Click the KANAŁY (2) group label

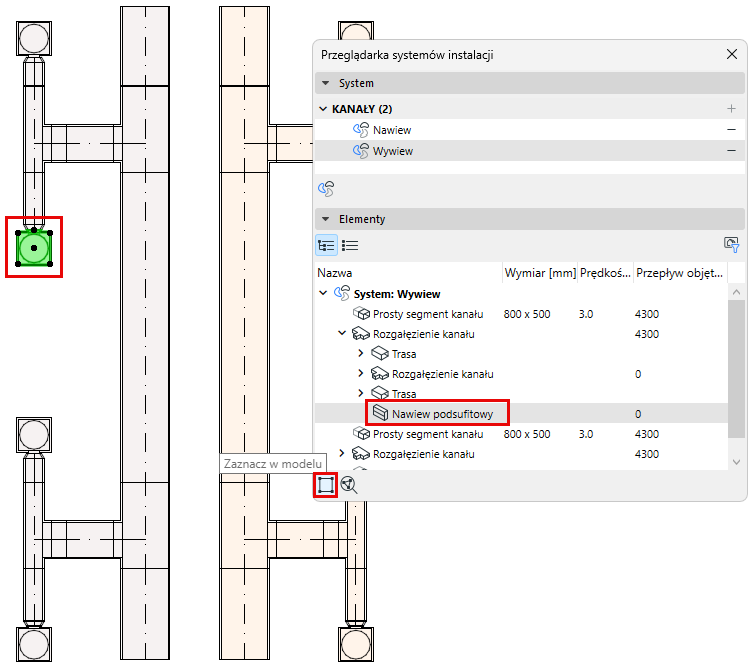(362, 109)
